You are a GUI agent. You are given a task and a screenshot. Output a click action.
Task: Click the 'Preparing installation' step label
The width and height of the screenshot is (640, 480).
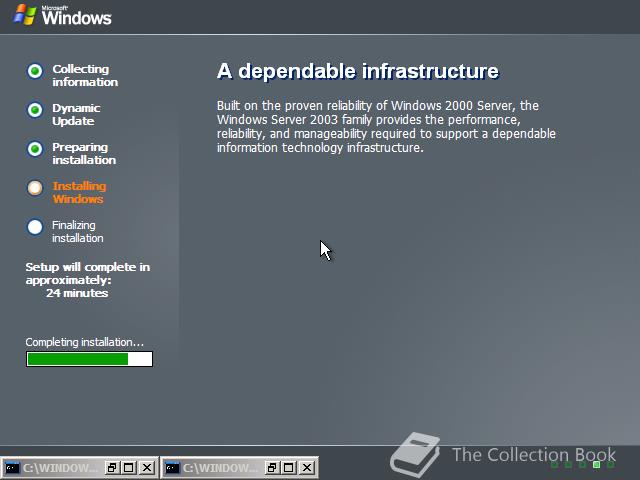tap(84, 153)
